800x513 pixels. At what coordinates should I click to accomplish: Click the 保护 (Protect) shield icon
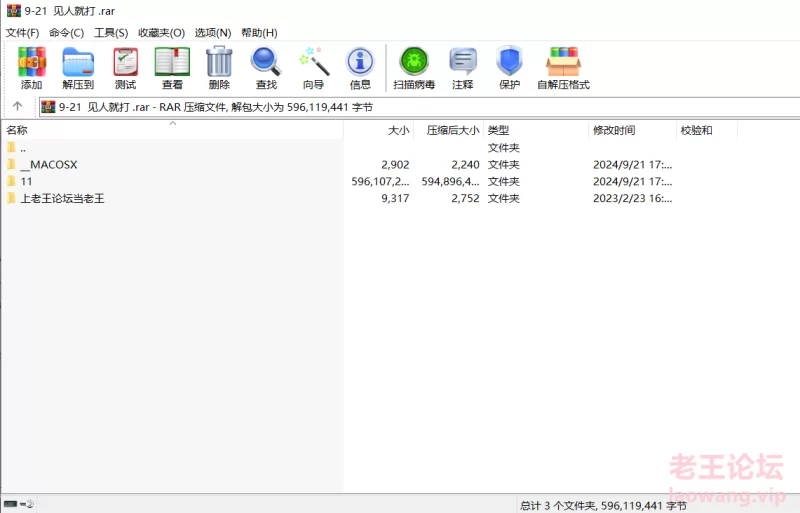pyautogui.click(x=509, y=61)
